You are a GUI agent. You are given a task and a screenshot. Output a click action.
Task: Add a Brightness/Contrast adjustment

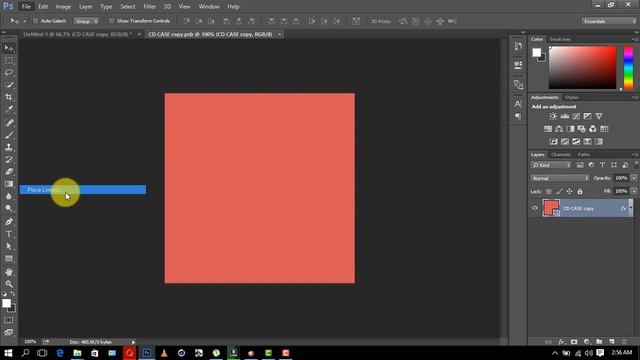[x=553, y=116]
